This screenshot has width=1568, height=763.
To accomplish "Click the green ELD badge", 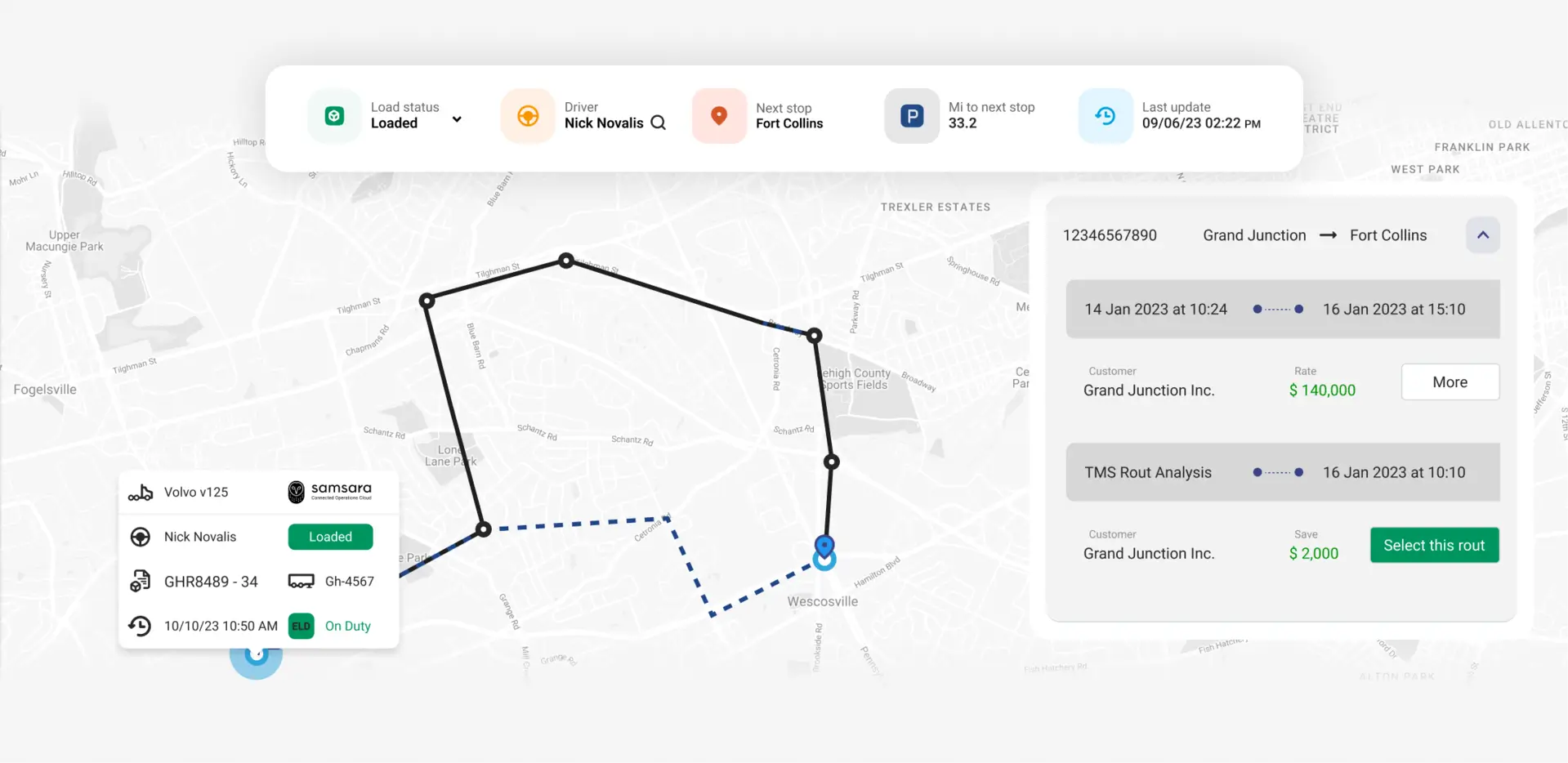I will click(x=301, y=626).
